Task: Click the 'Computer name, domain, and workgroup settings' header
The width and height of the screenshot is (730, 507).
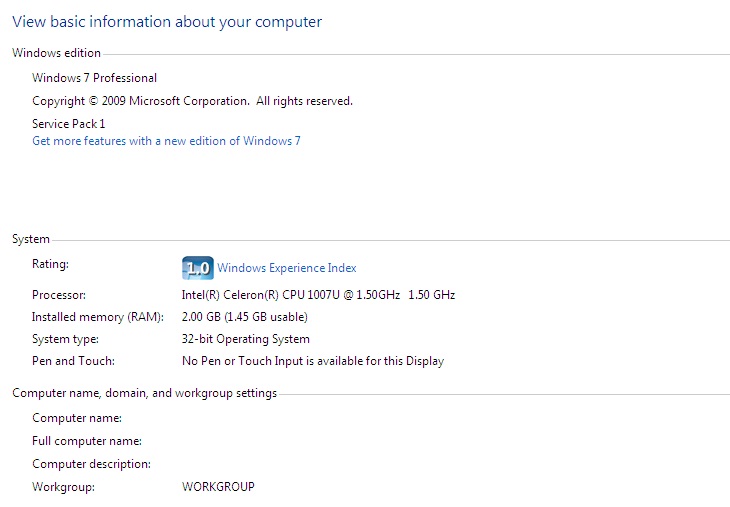Action: pos(144,393)
